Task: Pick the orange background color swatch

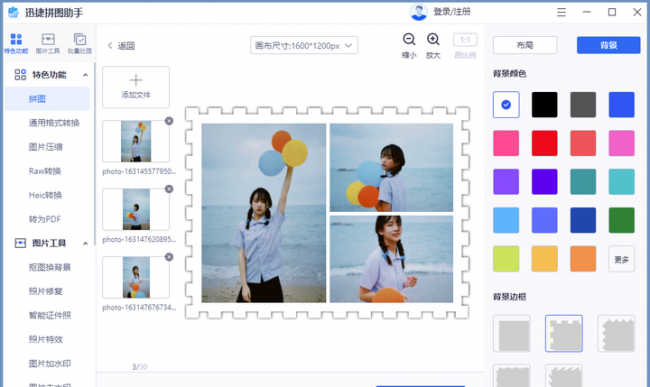Action: [x=583, y=259]
